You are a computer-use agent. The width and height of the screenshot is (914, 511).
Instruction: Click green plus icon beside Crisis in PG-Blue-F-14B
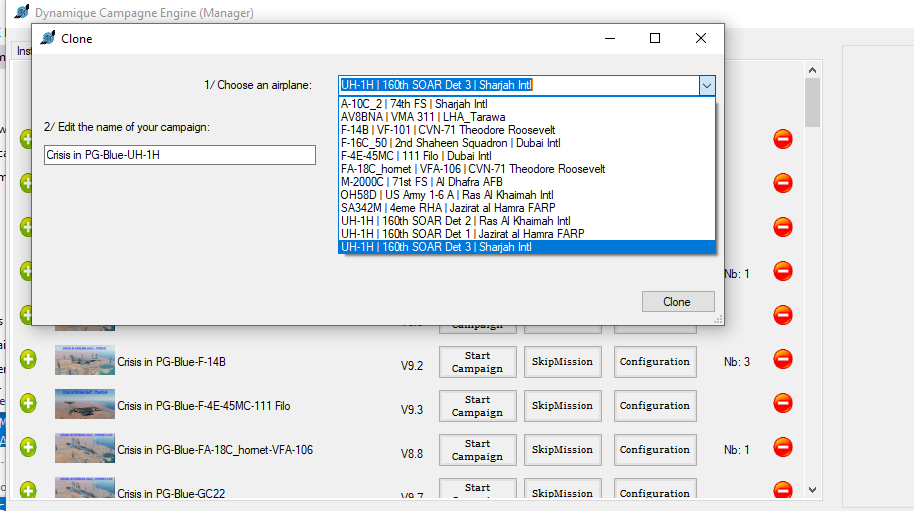pos(28,360)
